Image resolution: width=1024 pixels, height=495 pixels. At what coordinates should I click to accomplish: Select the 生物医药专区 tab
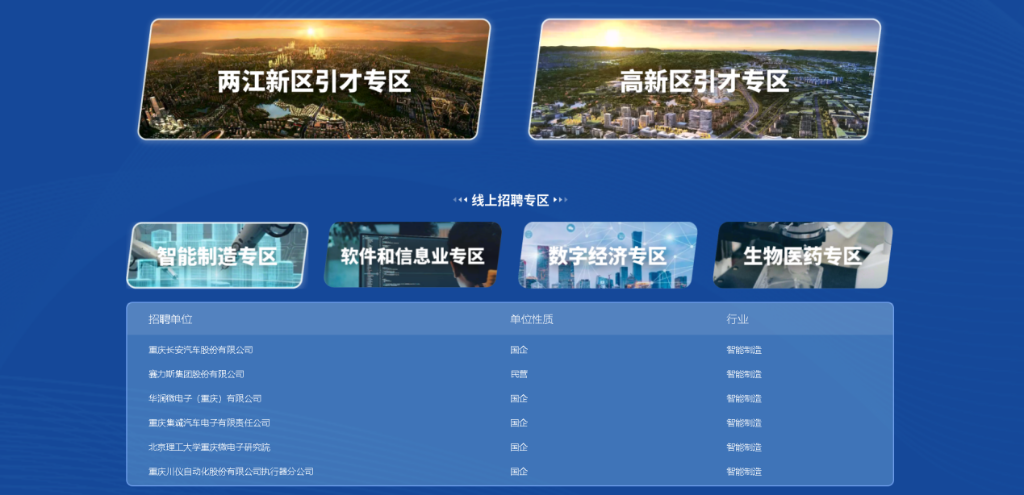tap(802, 256)
